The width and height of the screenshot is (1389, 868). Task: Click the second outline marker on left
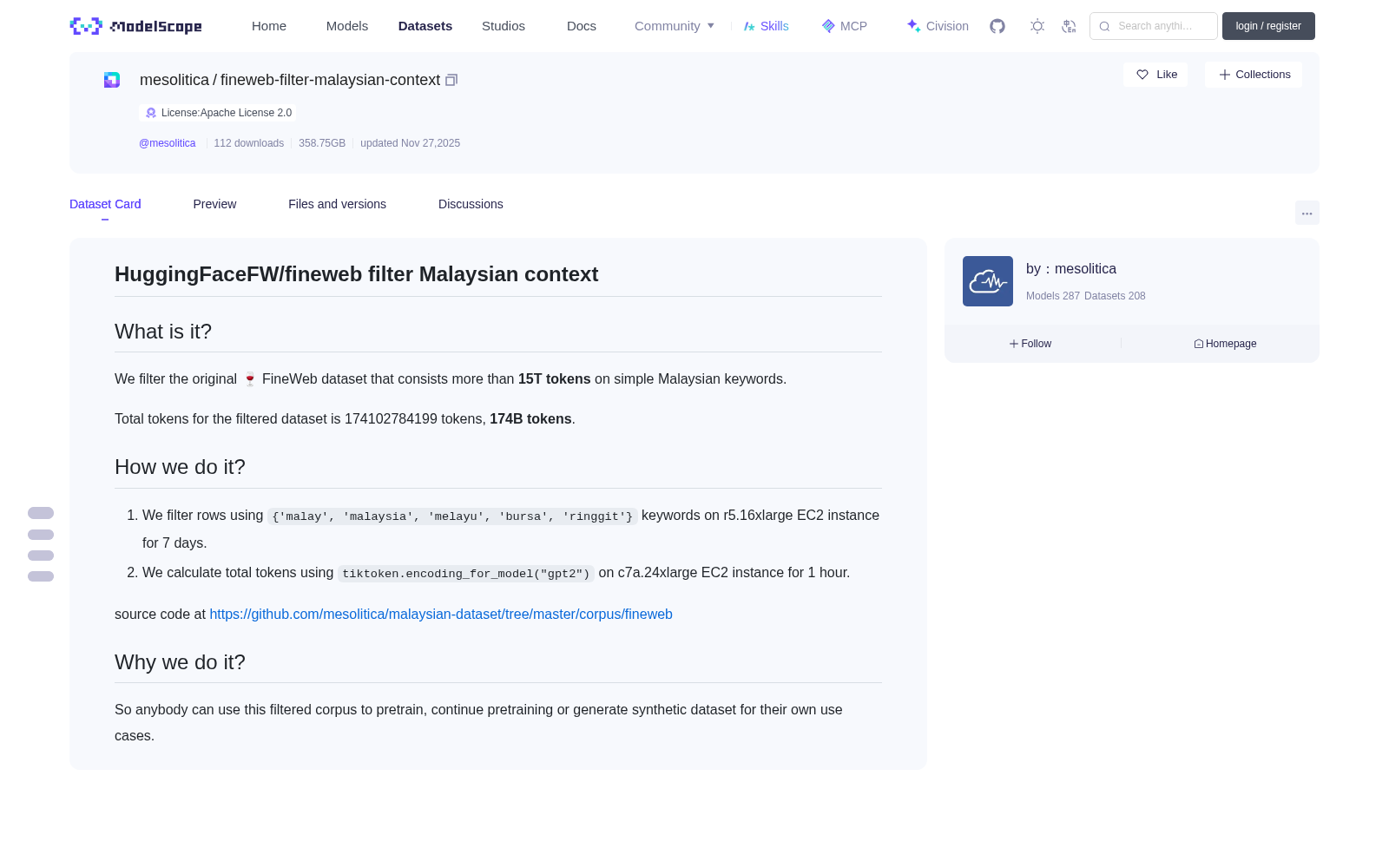coord(41,535)
